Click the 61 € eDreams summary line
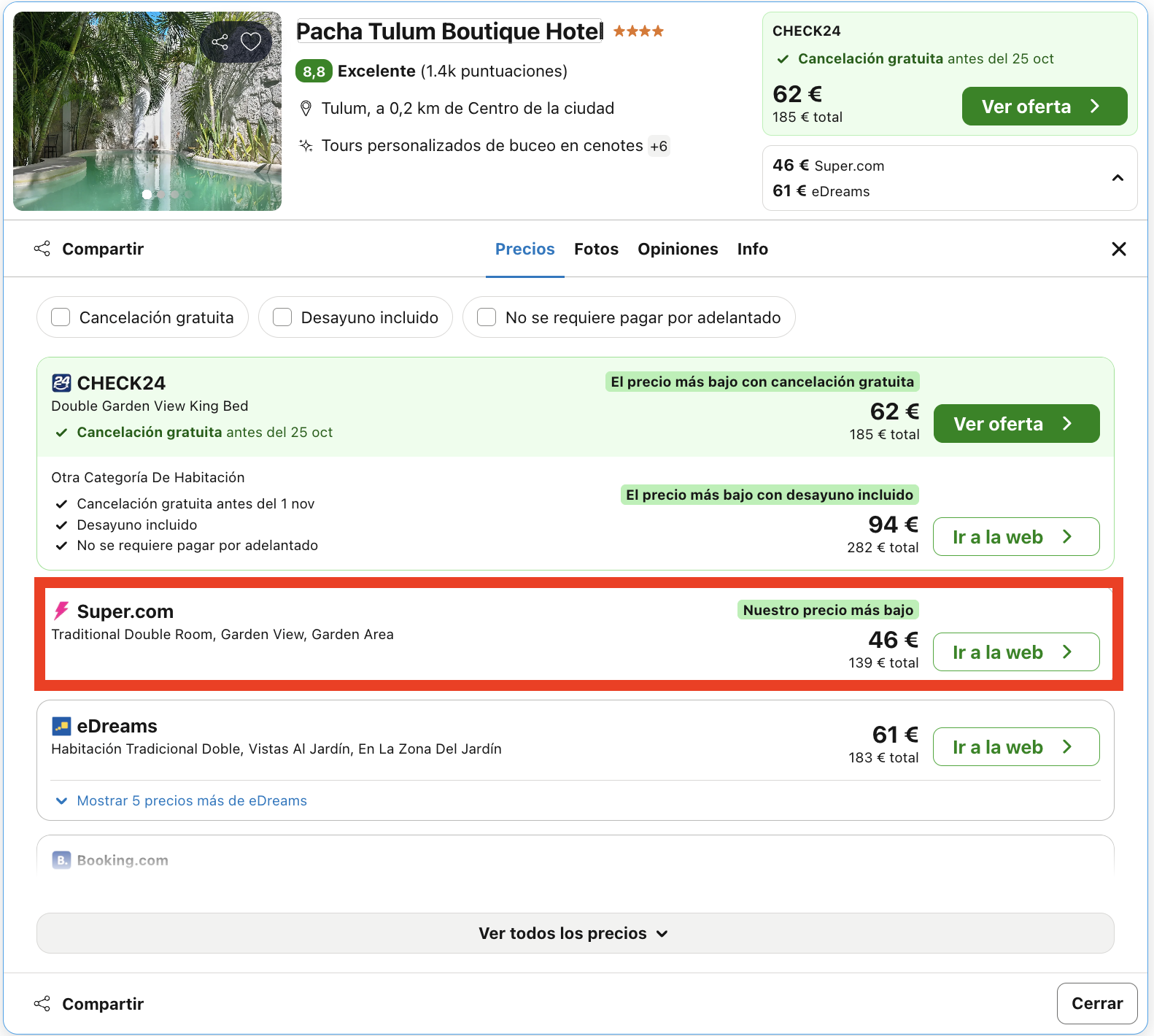The width and height of the screenshot is (1154, 1036). click(821, 191)
